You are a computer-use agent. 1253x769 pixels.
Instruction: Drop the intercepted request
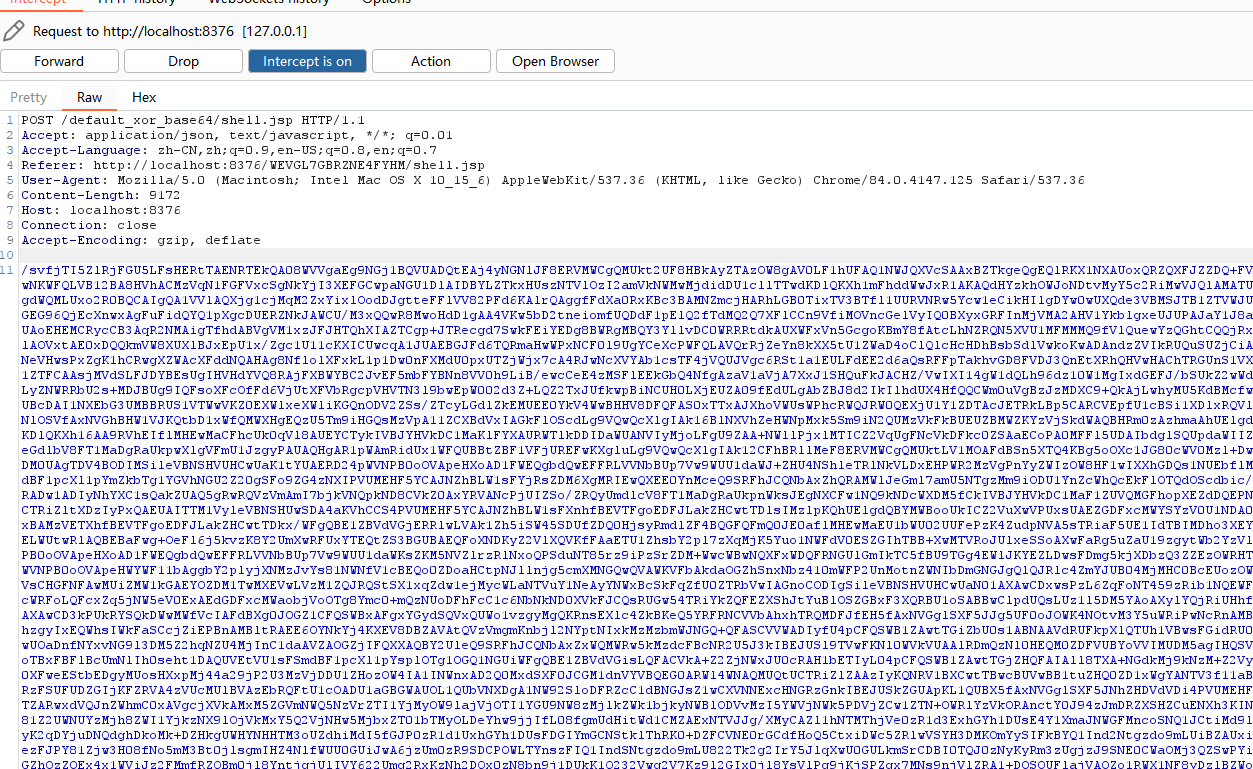pos(183,61)
